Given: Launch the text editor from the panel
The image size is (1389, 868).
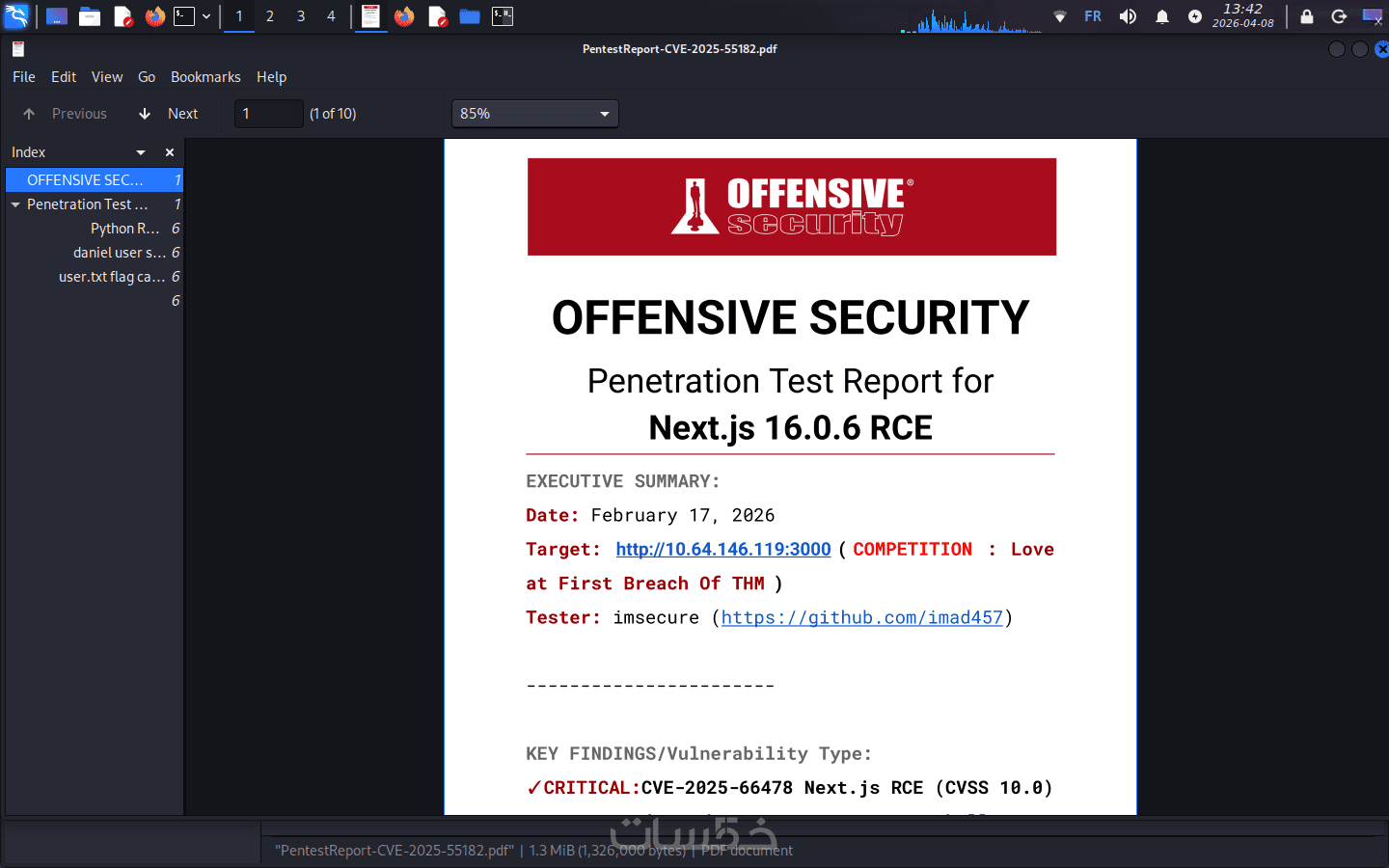Looking at the screenshot, I should tap(123, 16).
